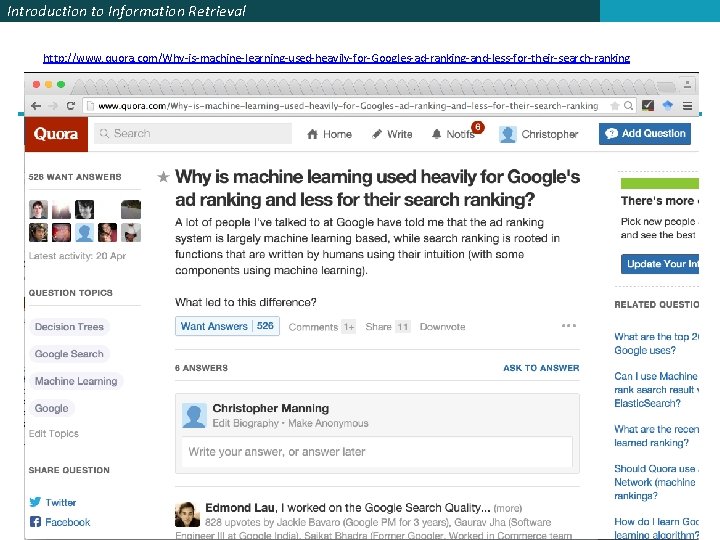Click the Quora logo
This screenshot has height=540, width=720.
56,134
